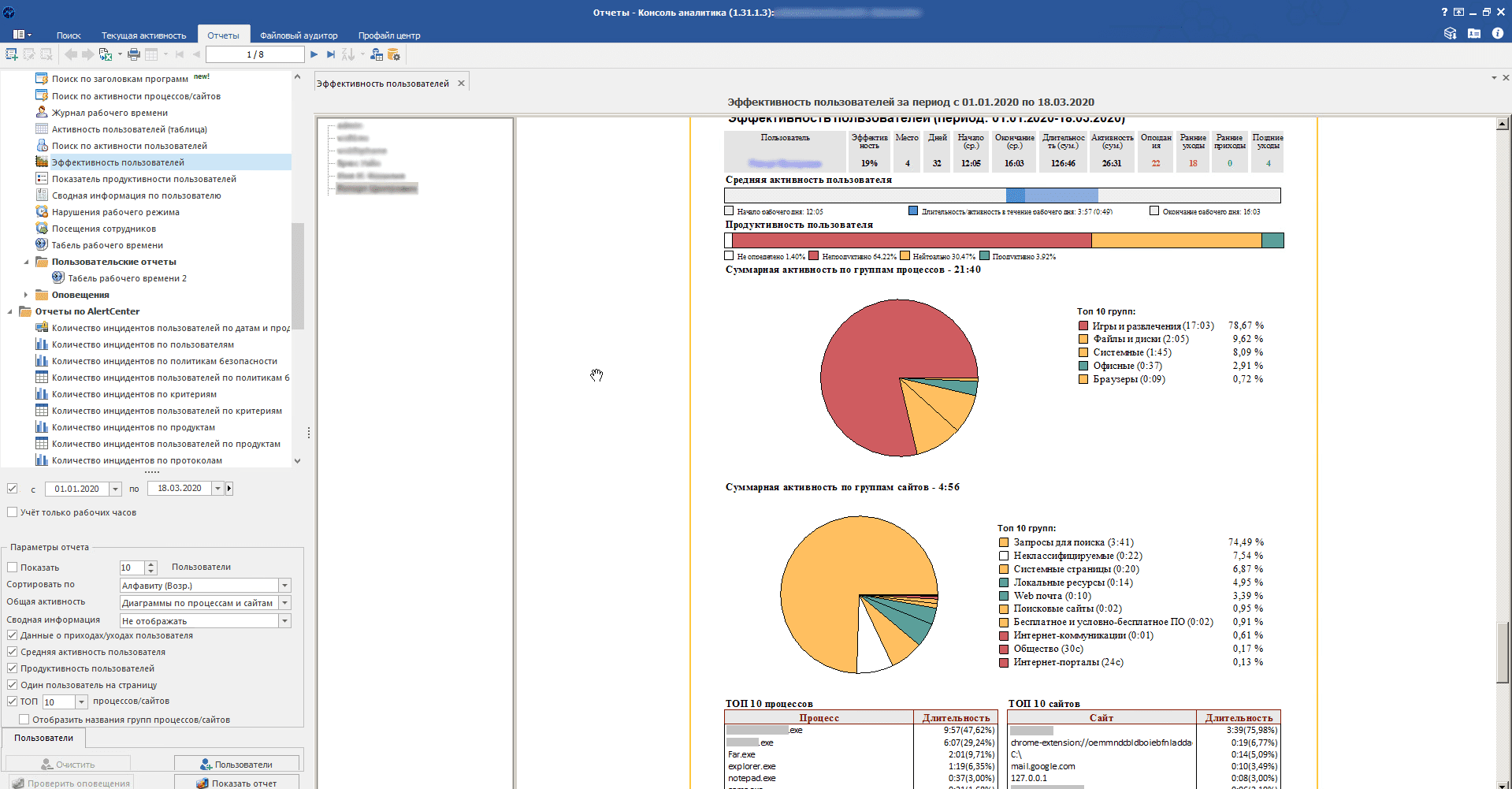The image size is (1512, 789).
Task: Open the 'Сводная информация' dropdown
Action: click(x=284, y=621)
